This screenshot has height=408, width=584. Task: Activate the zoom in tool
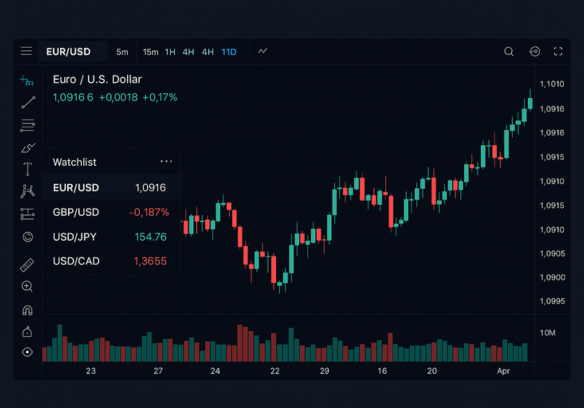coord(27,287)
